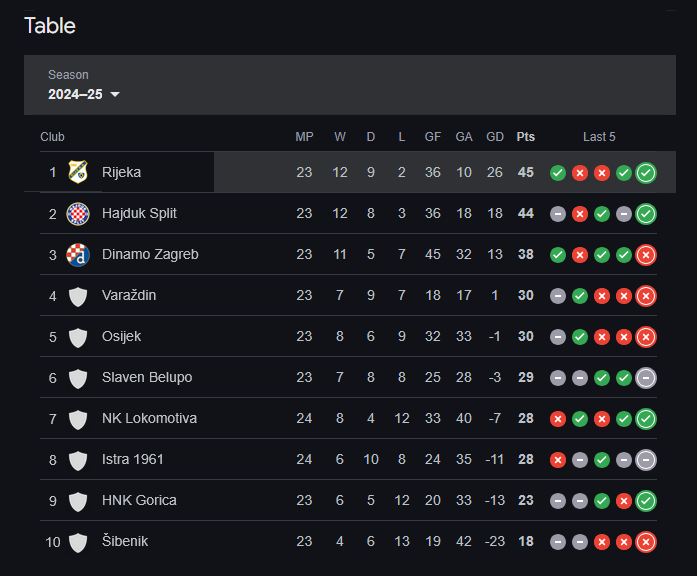Click the Dinamo Zagreb club crest
697x576 pixels.
[78, 254]
